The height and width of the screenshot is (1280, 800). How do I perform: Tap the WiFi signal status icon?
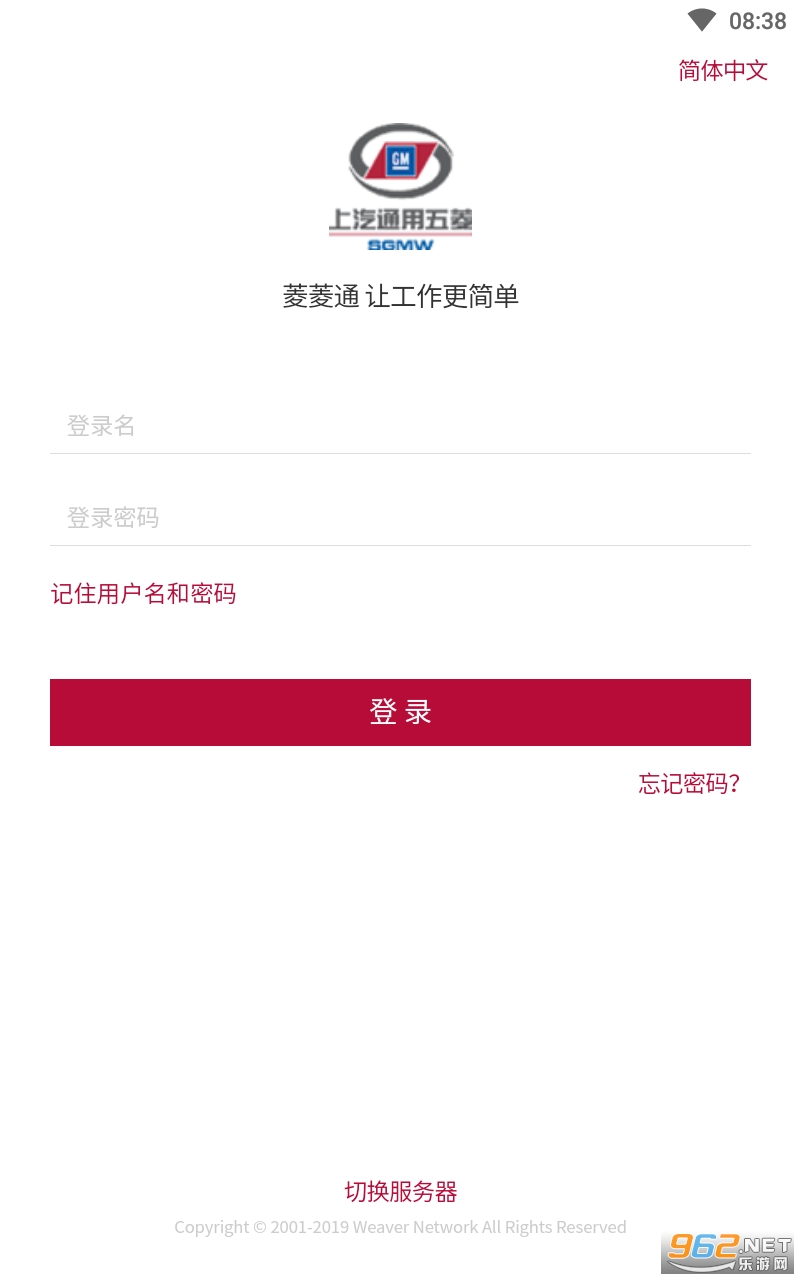coord(701,20)
